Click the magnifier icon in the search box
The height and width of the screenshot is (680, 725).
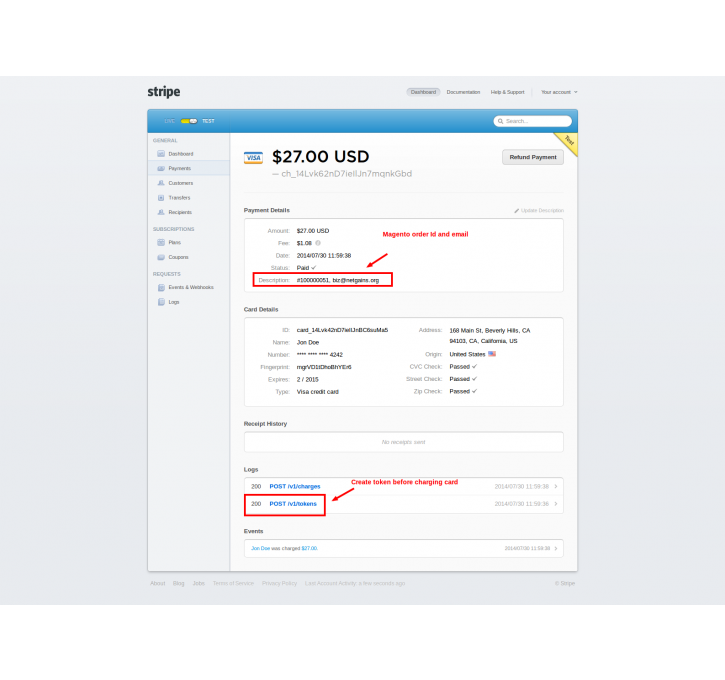500,121
